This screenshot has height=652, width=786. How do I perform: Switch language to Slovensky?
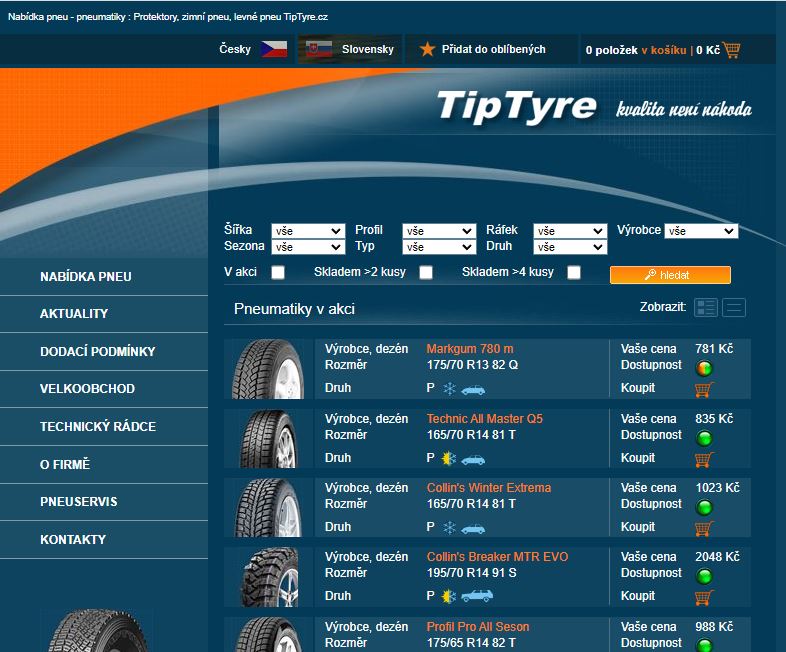367,49
